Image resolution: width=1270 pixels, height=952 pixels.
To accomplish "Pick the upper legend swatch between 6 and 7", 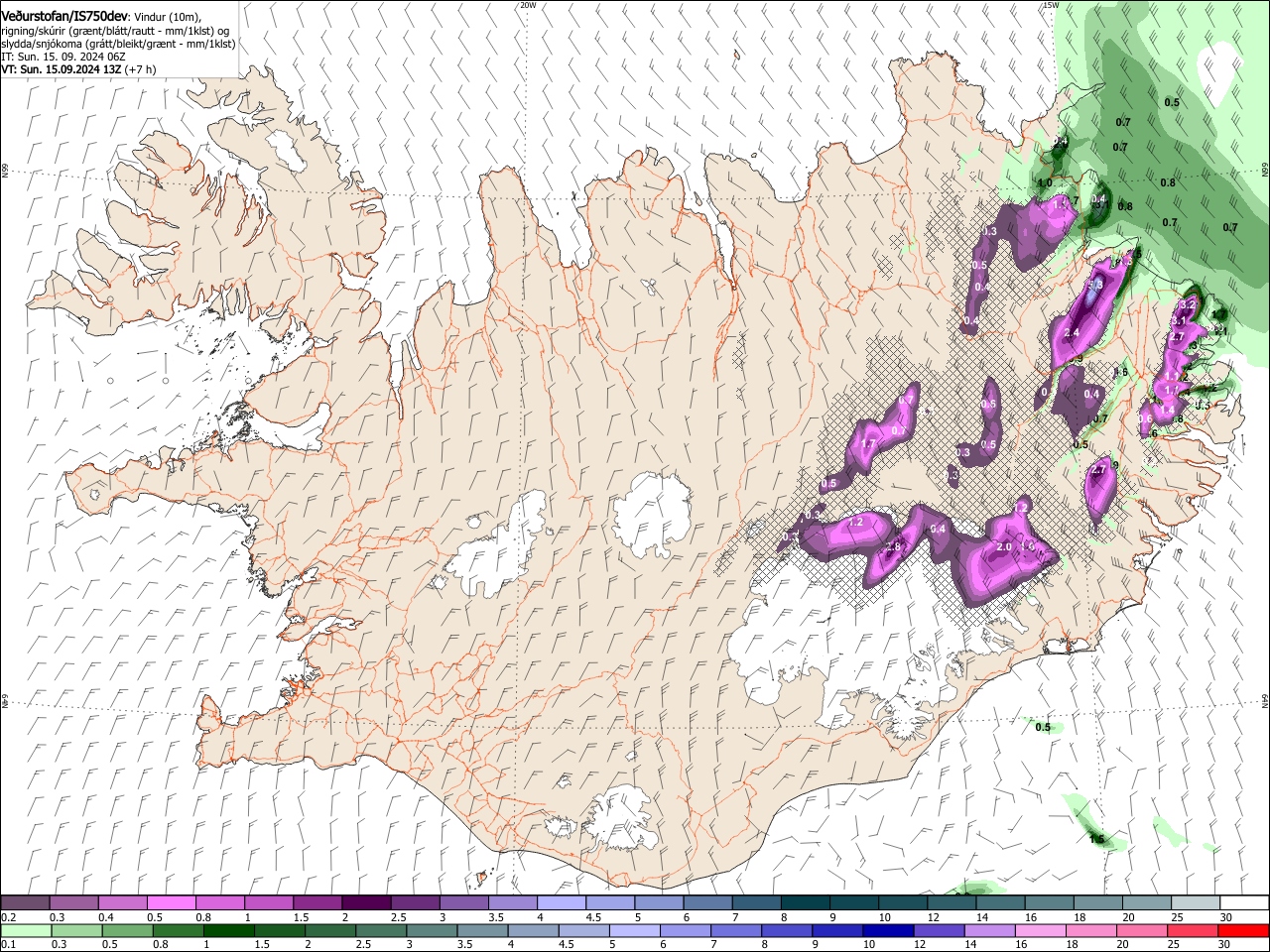I will click(x=706, y=903).
